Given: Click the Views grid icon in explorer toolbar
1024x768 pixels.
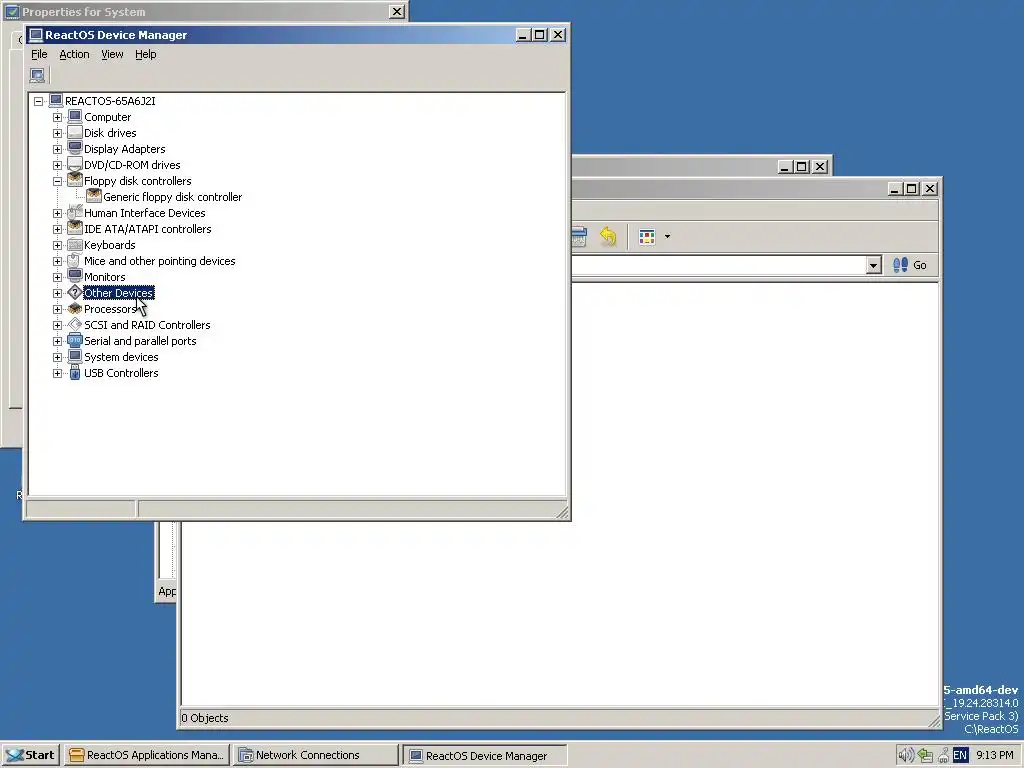Looking at the screenshot, I should 647,236.
